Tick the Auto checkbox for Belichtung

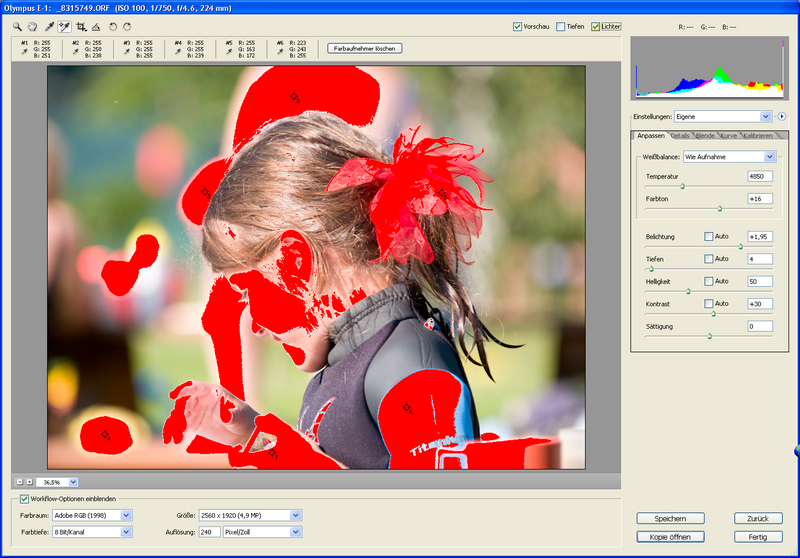coord(709,236)
